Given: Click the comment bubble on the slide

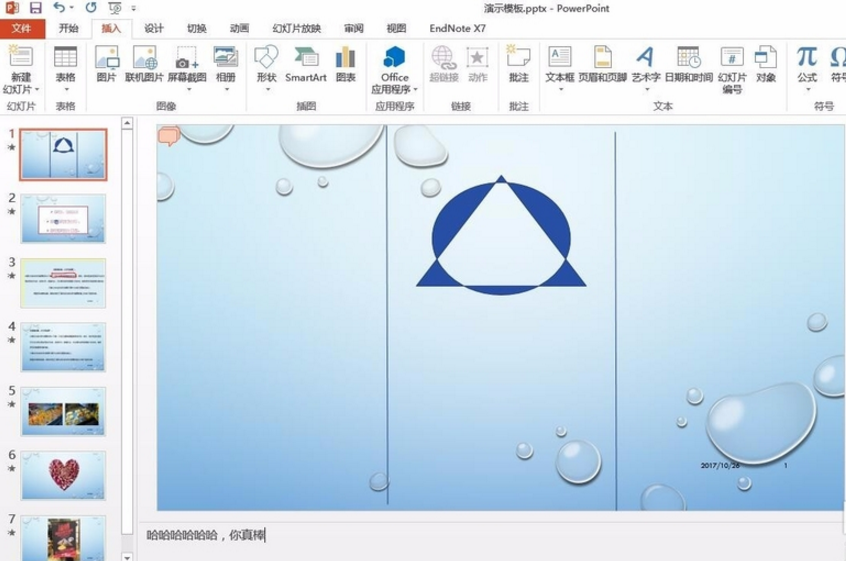Looking at the screenshot, I should tap(168, 135).
